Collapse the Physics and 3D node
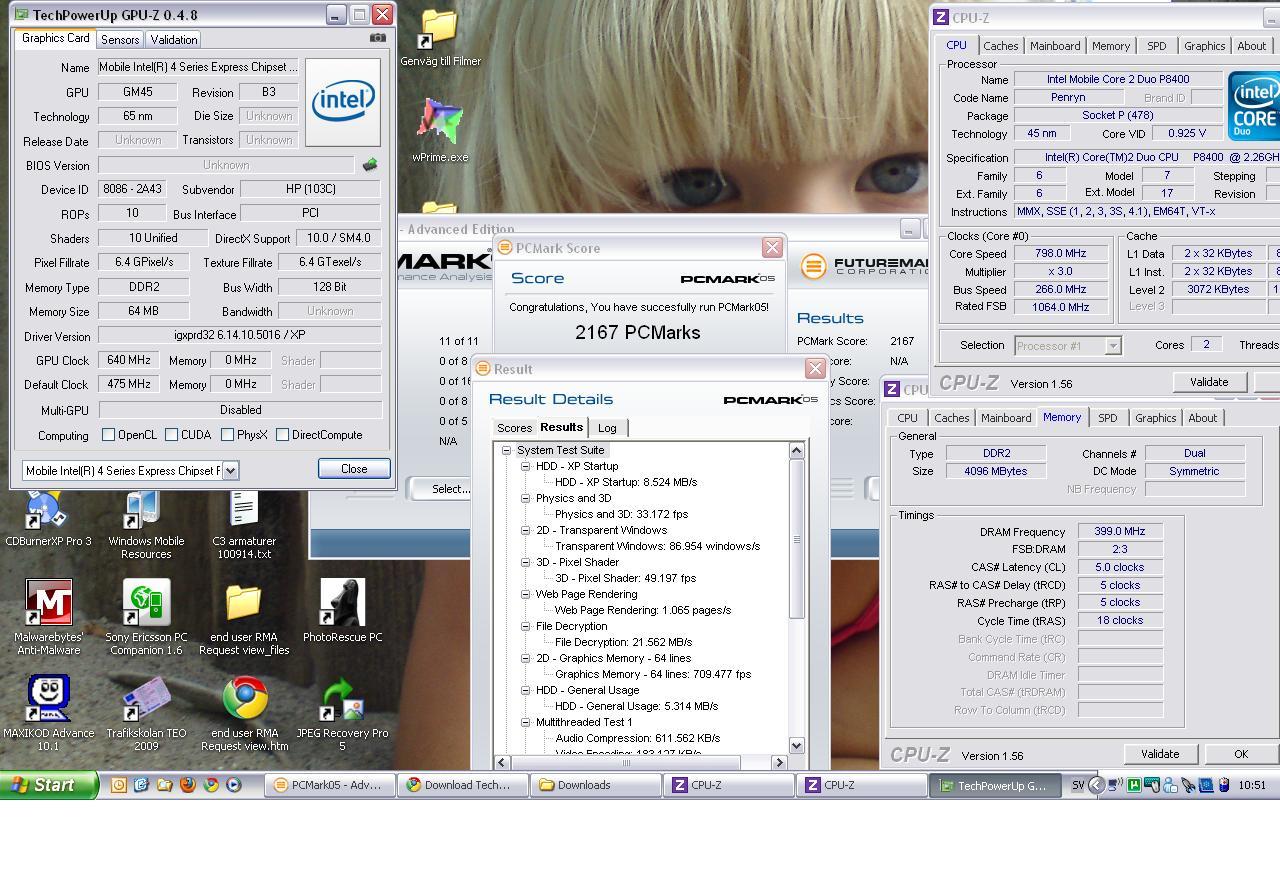1280x887 pixels. [525, 498]
